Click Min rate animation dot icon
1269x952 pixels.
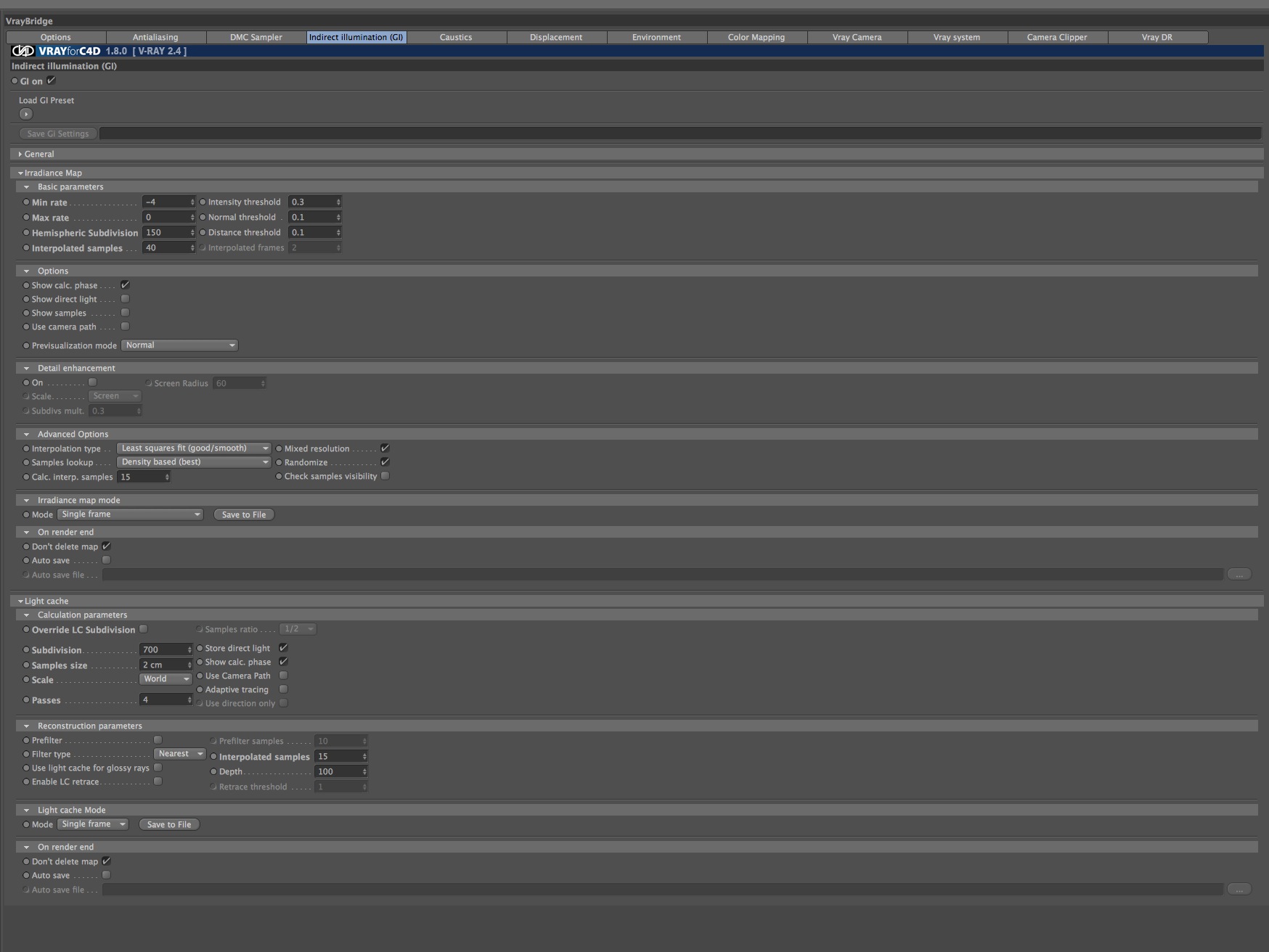coord(26,202)
